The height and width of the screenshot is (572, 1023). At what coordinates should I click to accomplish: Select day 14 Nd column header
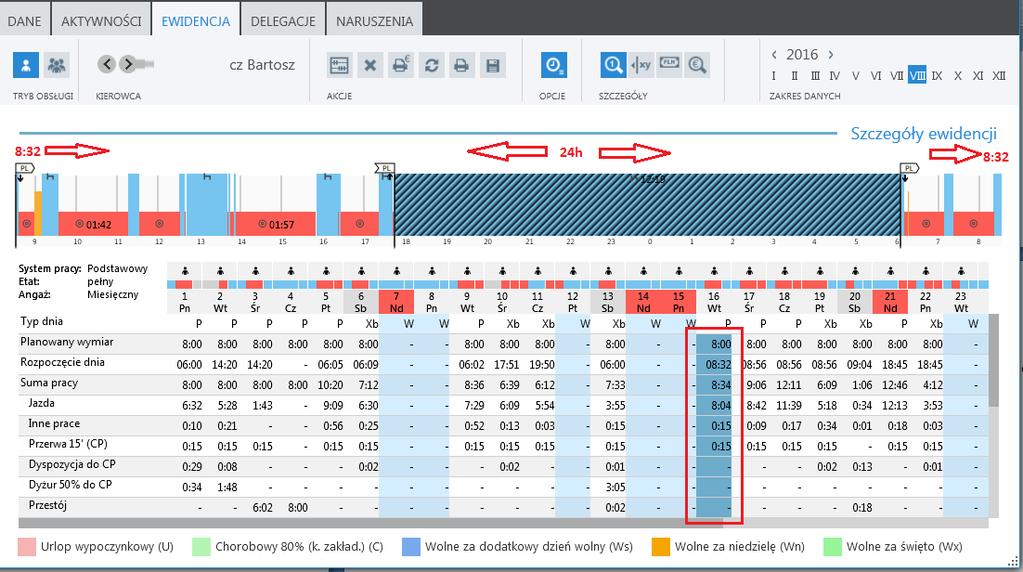(x=643, y=302)
